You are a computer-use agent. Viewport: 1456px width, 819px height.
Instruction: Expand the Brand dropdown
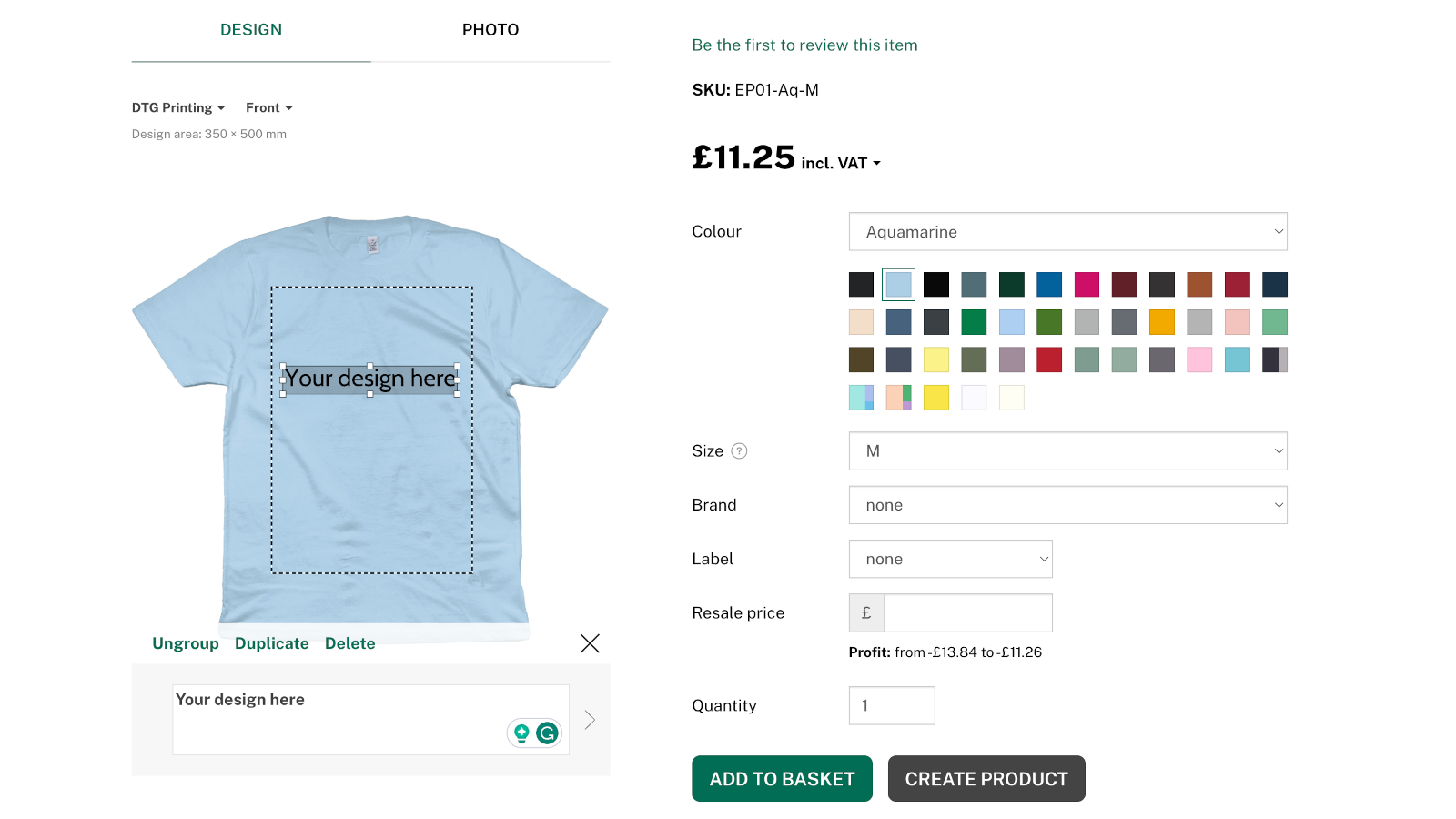pyautogui.click(x=1067, y=505)
